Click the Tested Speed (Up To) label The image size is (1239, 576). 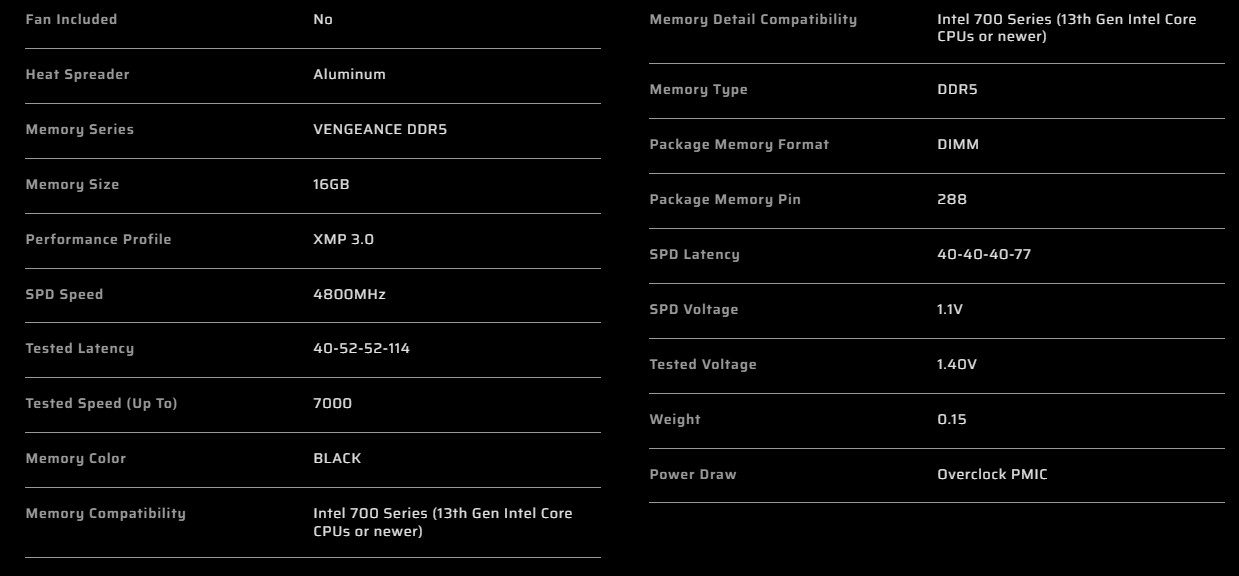click(101, 404)
